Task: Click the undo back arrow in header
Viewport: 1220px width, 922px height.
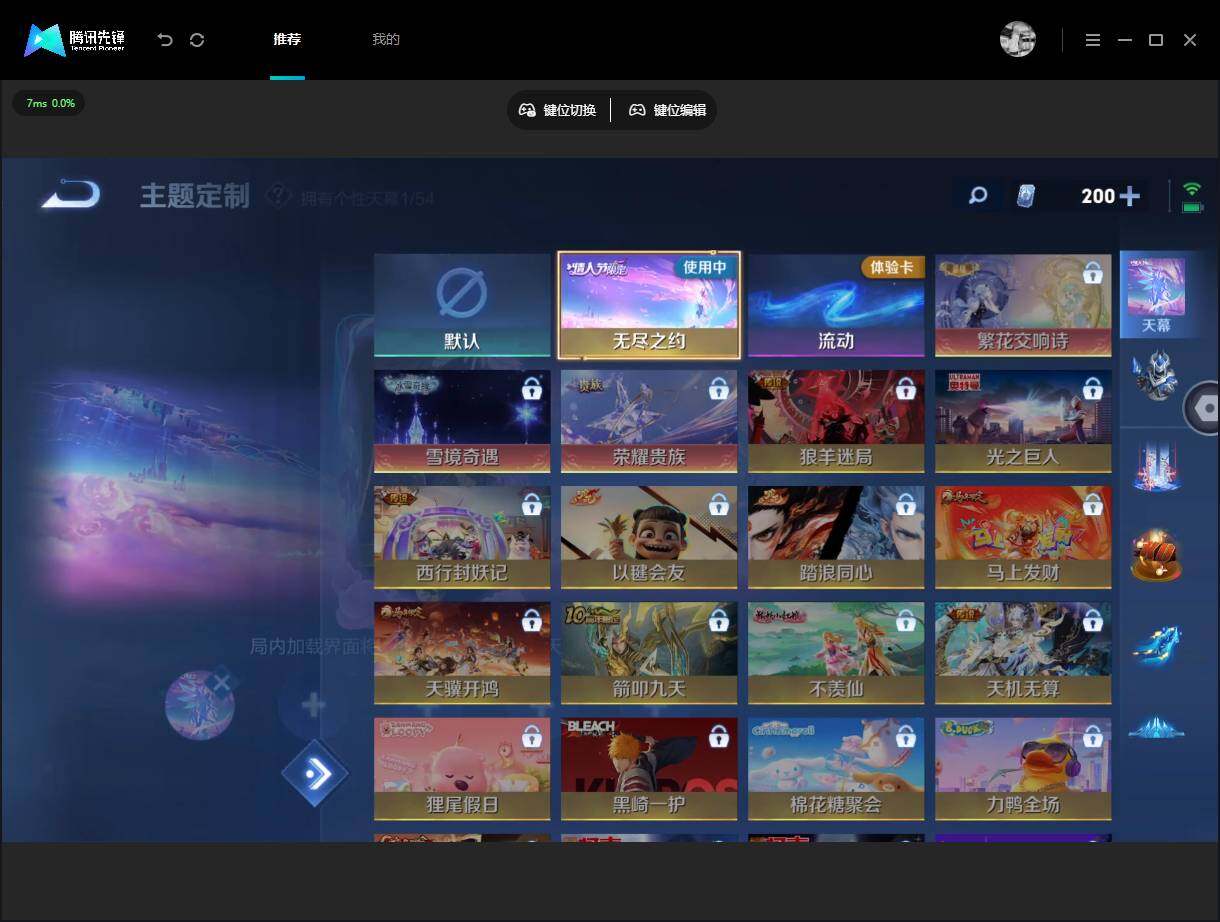Action: (x=165, y=40)
